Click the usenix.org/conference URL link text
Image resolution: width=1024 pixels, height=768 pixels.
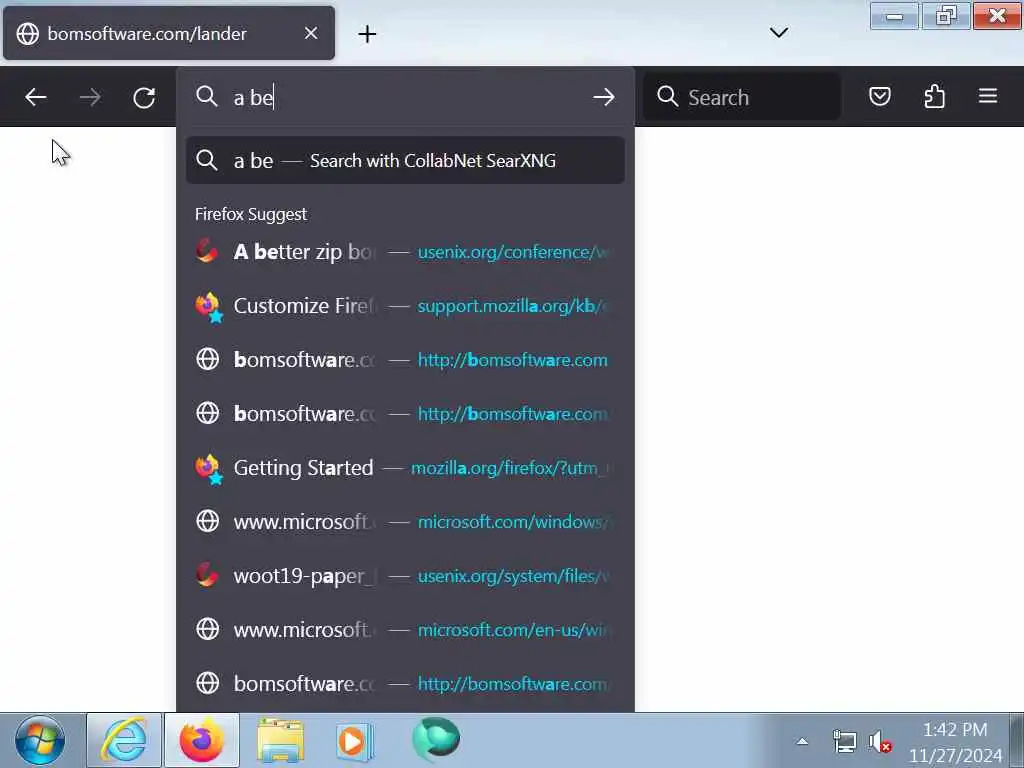(513, 252)
